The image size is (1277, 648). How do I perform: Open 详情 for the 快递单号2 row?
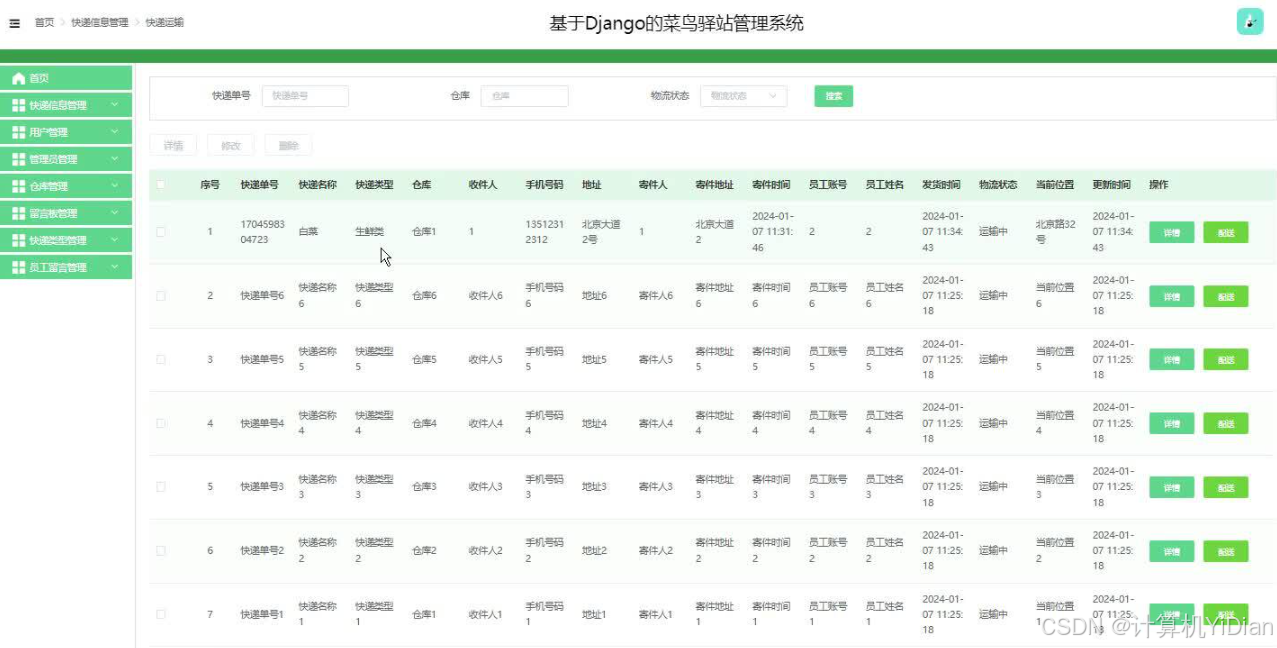(1172, 551)
